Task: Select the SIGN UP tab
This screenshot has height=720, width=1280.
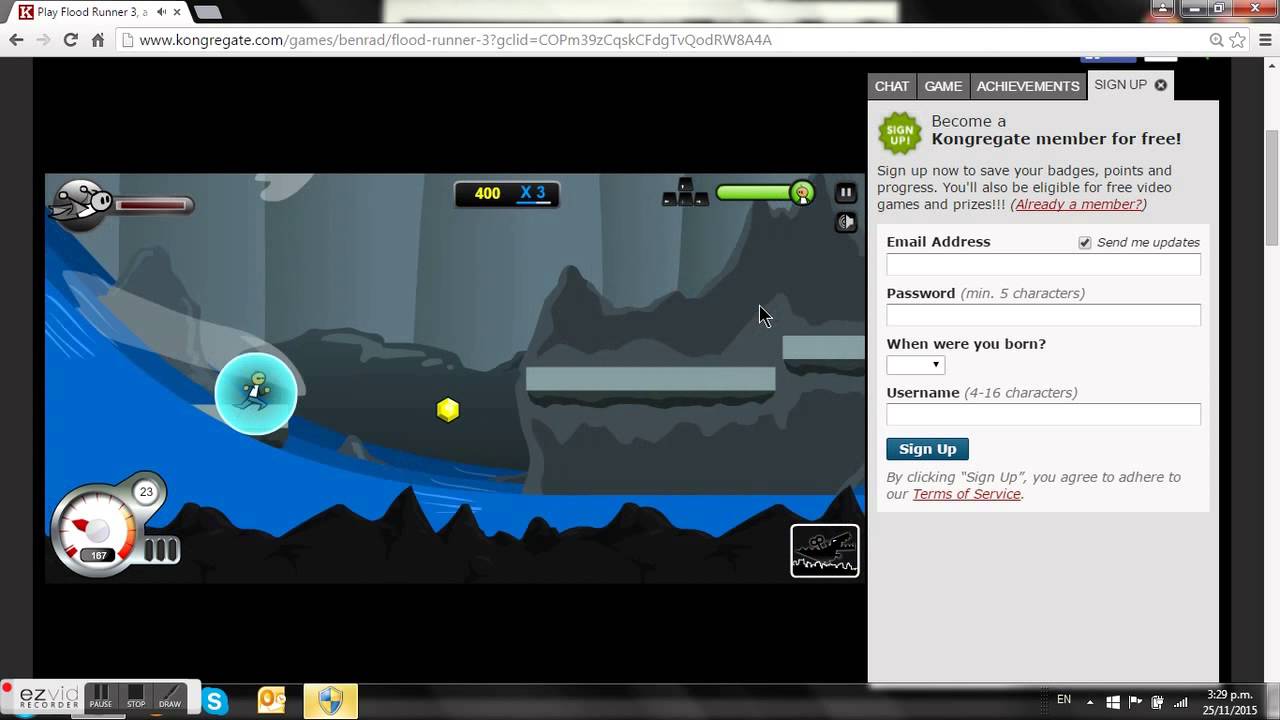Action: click(1120, 85)
